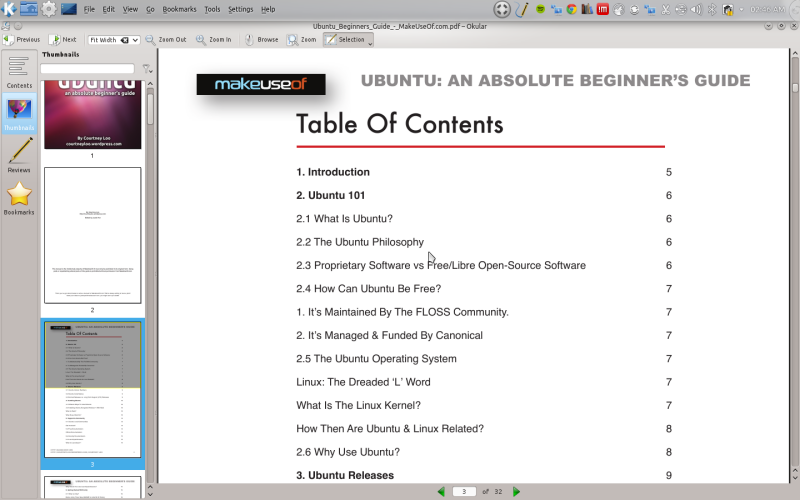Click green previous-page arrow in bottom bar
Viewport: 800px width, 500px height.
441,491
